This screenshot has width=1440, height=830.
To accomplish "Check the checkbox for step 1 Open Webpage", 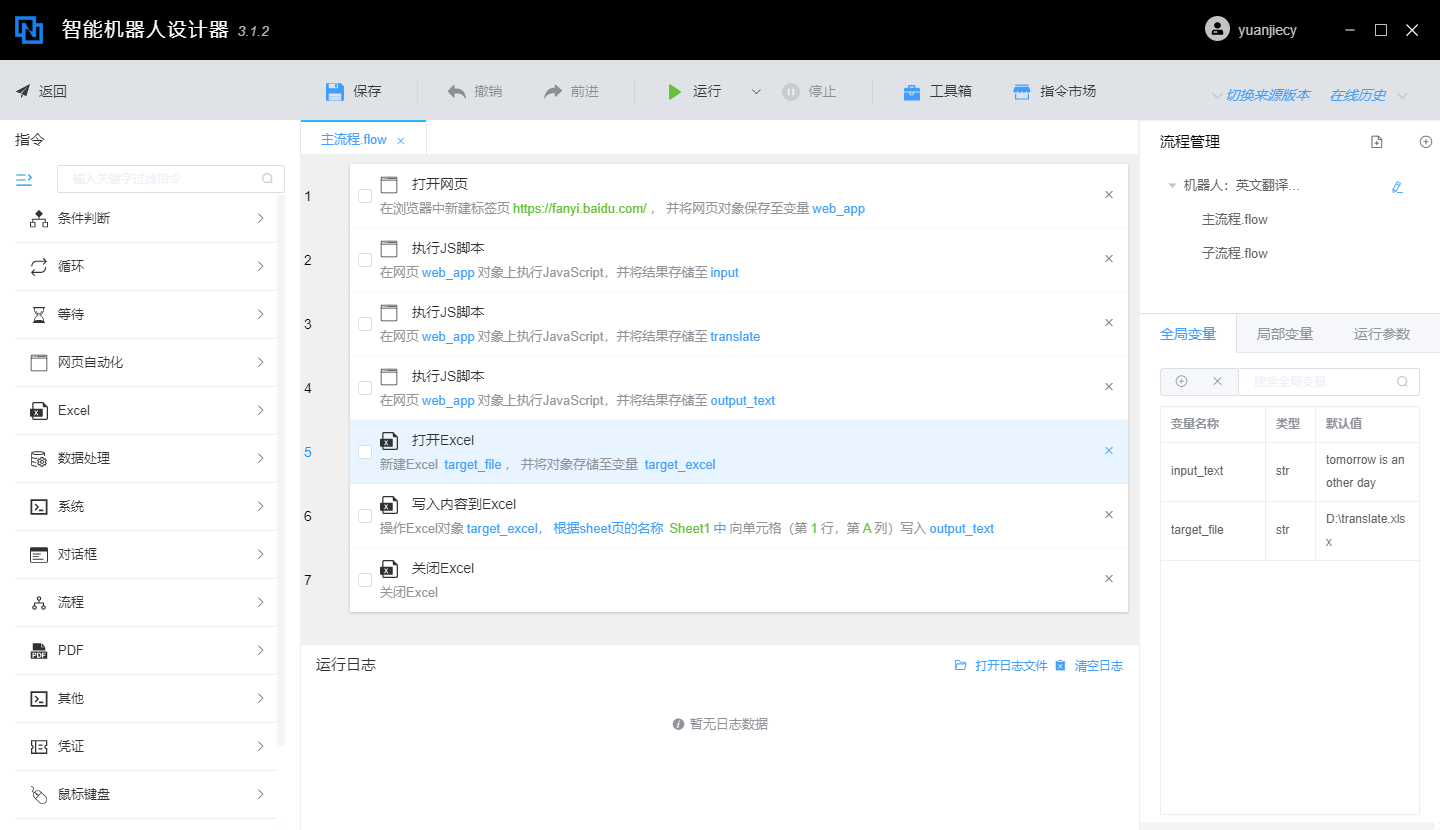I will click(x=365, y=196).
